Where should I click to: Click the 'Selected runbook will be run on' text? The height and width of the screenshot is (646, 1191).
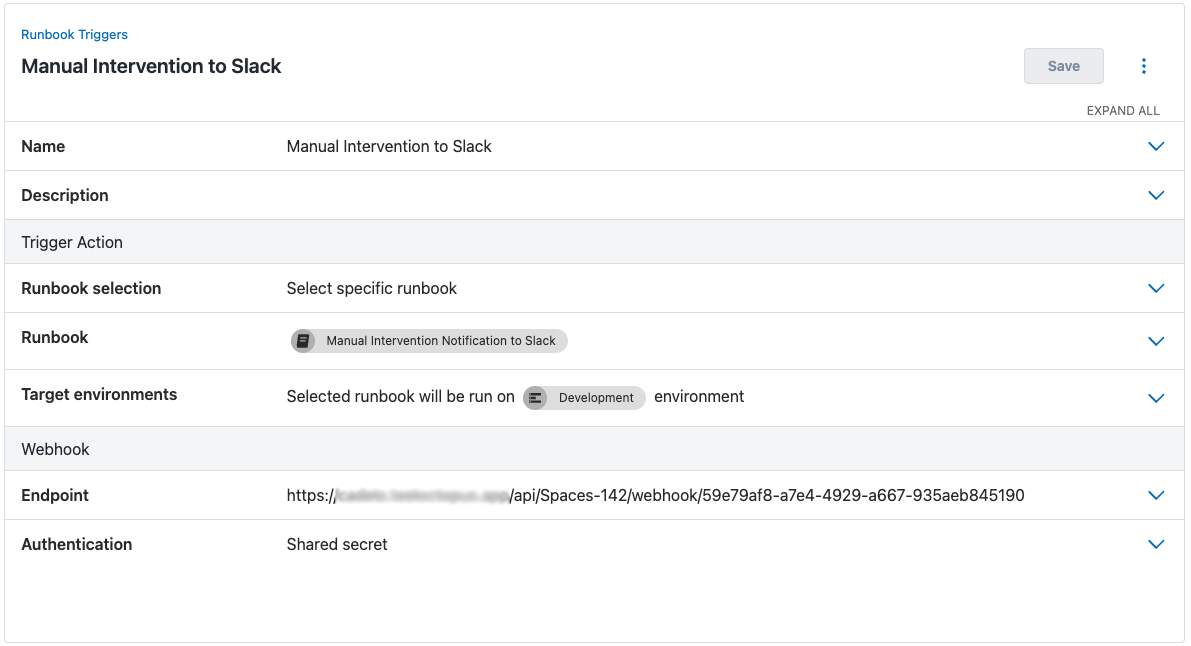coord(400,397)
